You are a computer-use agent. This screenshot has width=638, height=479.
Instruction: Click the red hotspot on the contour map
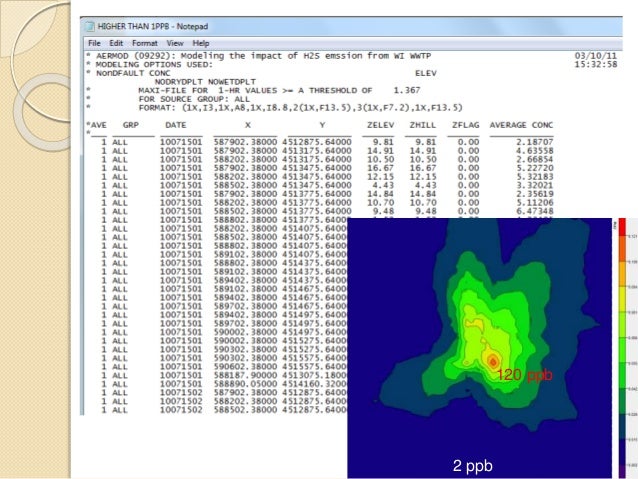[491, 359]
